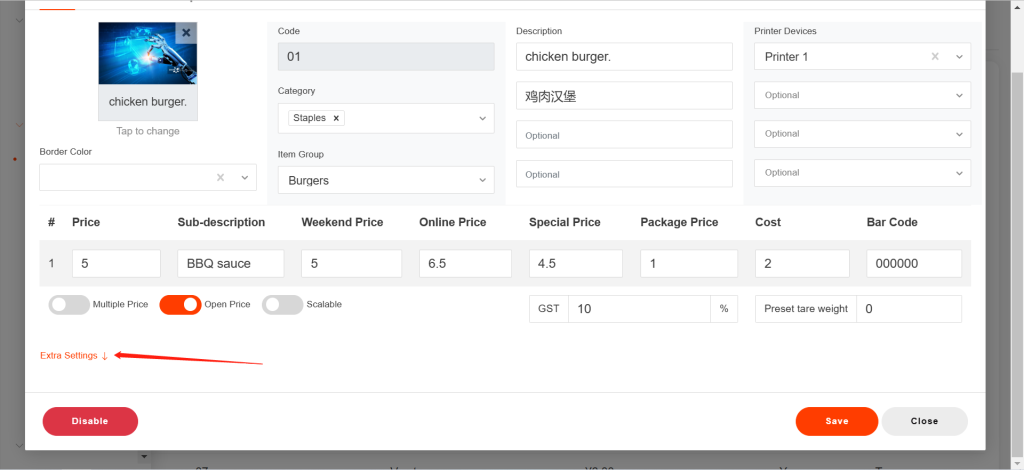The image size is (1024, 470).
Task: Open the Printer 1 device dropdown
Action: click(959, 57)
